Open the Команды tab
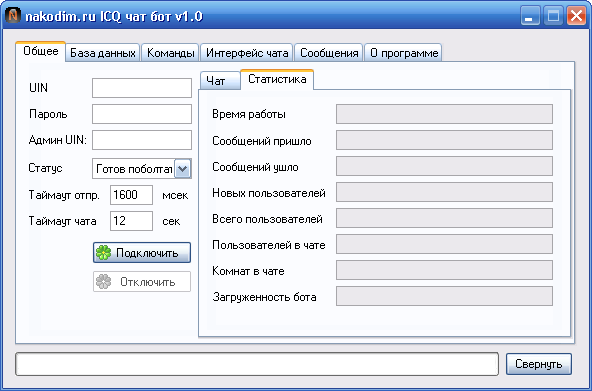The height and width of the screenshot is (391, 592). [171, 53]
